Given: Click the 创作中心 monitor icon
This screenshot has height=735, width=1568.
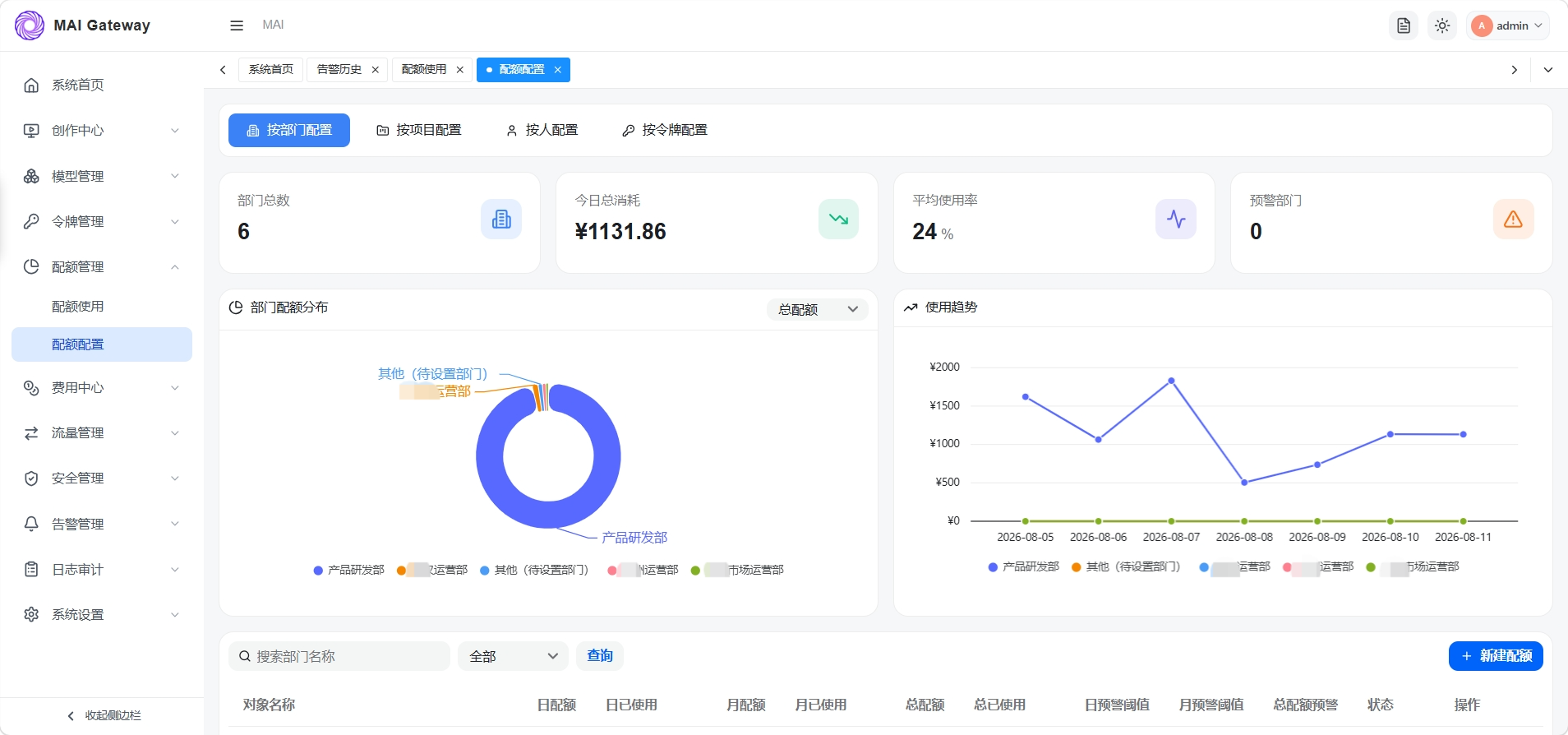Looking at the screenshot, I should (x=31, y=131).
